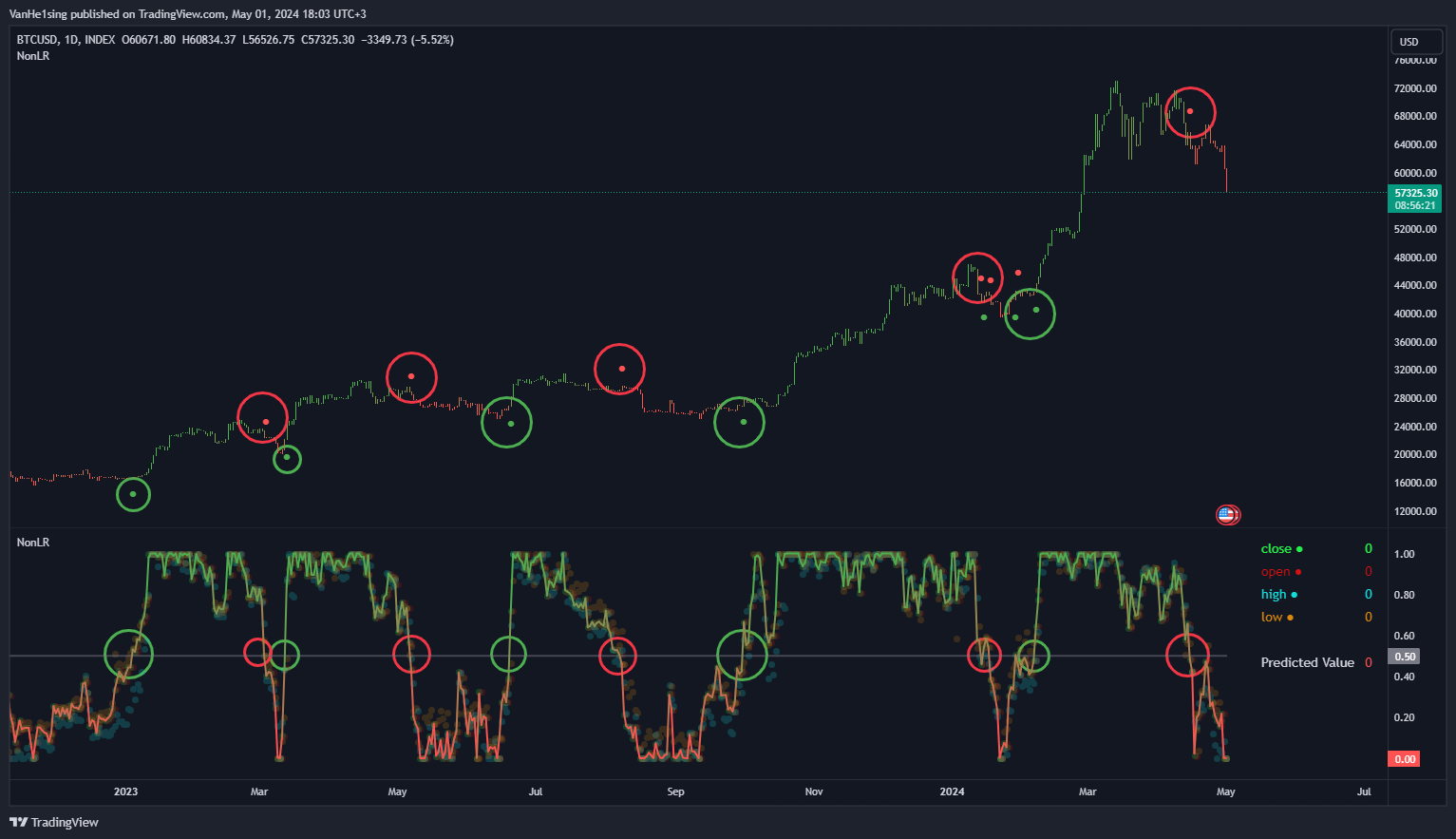Viewport: 1456px width, 839px height.
Task: Click the 60000.00 price axis label
Action: click(x=1415, y=173)
